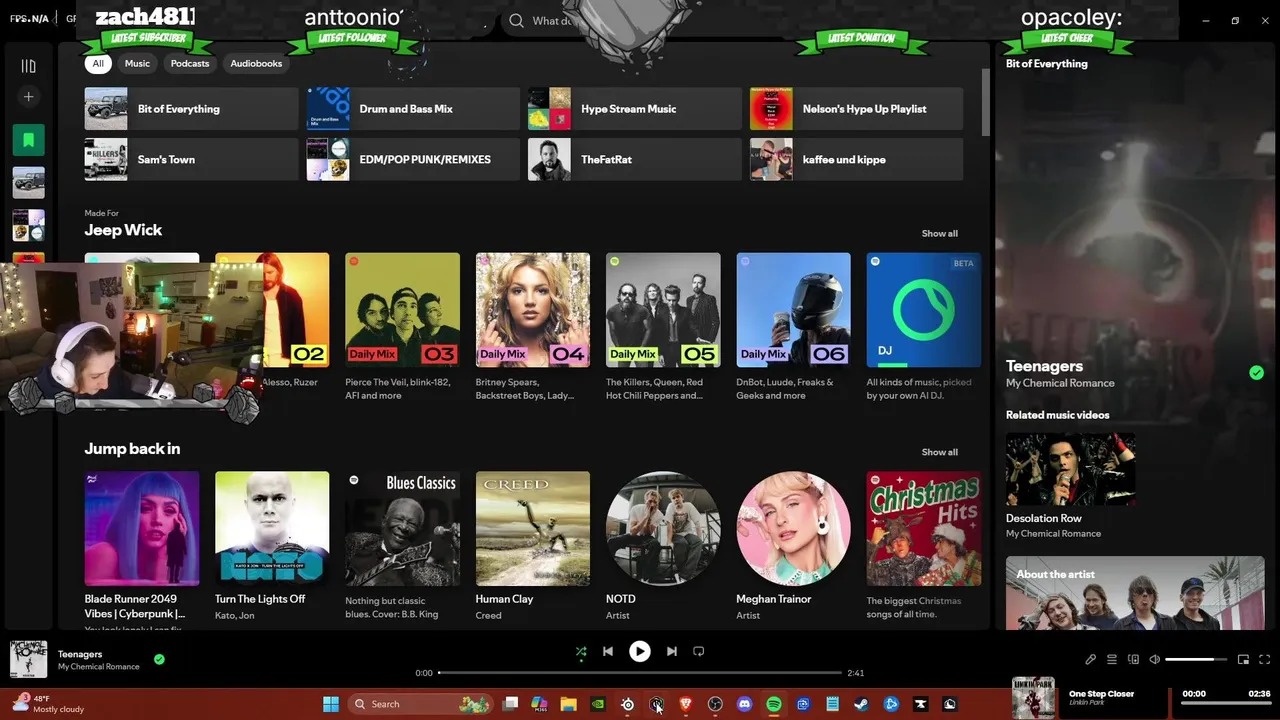
Task: Open Jeep playlist cover in left sidebar
Action: coord(28,183)
